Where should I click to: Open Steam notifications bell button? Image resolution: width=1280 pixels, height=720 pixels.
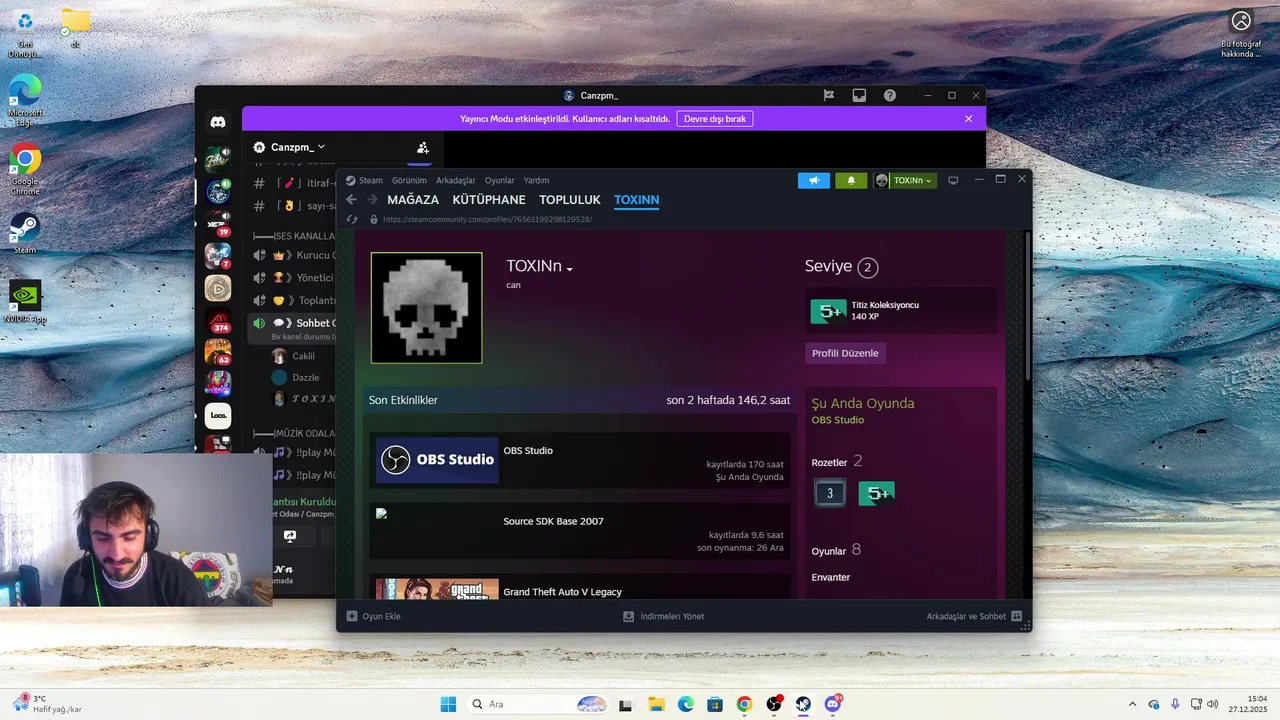(851, 180)
